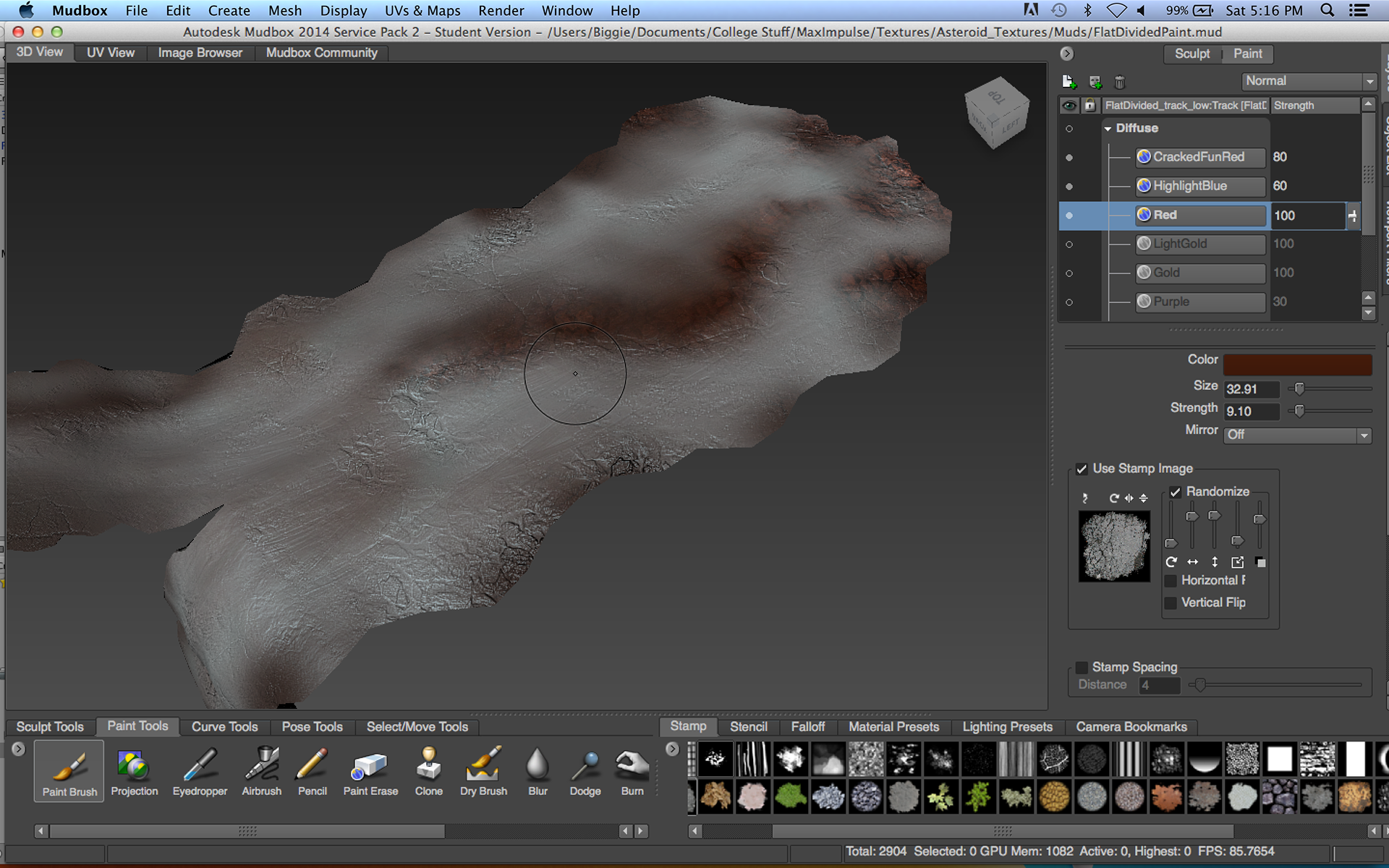Expand the tool tray arrow beside Paint Brush

(x=19, y=749)
